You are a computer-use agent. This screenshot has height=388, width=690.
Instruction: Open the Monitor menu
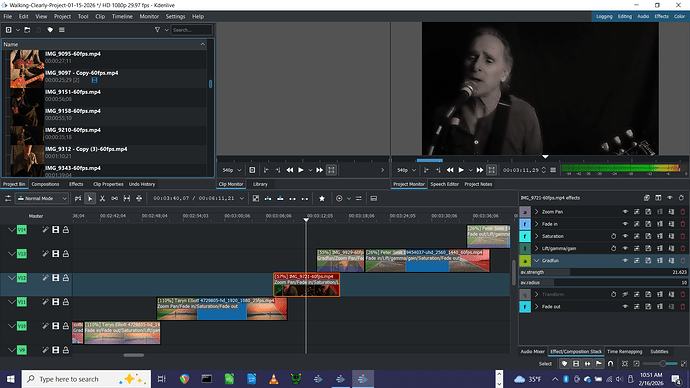[x=149, y=16]
